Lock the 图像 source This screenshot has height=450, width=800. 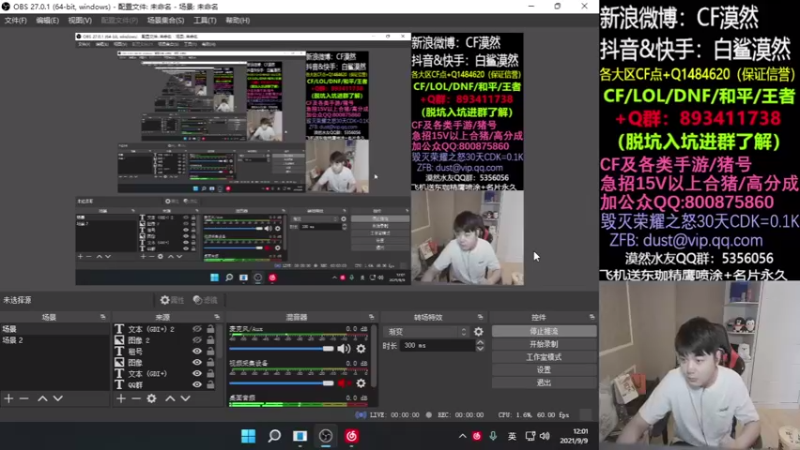click(210, 362)
